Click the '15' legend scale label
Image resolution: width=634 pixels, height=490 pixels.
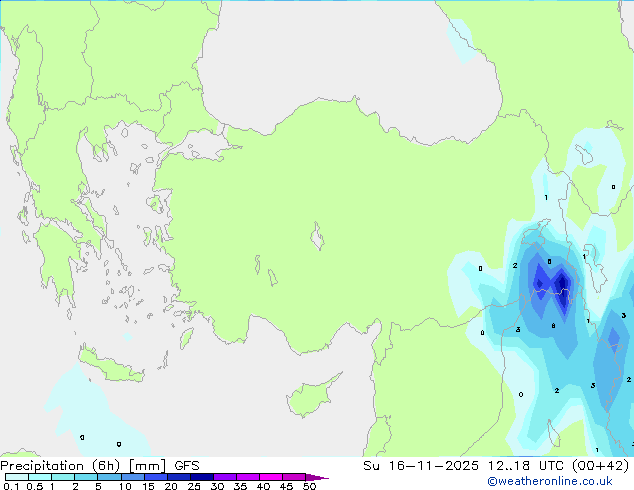tap(148, 486)
